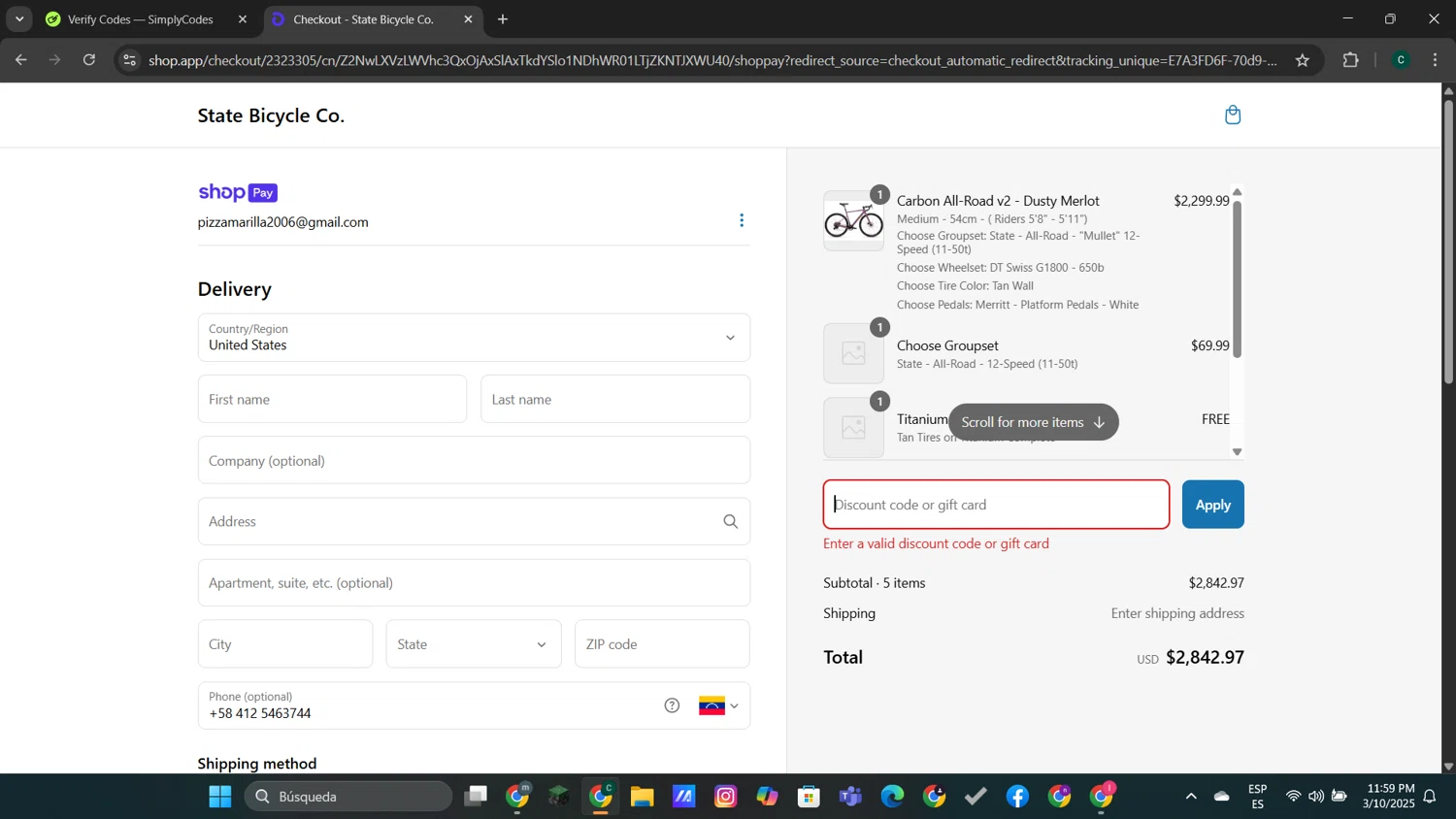Go back to the previous page
The height and width of the screenshot is (819, 1456).
click(x=21, y=60)
